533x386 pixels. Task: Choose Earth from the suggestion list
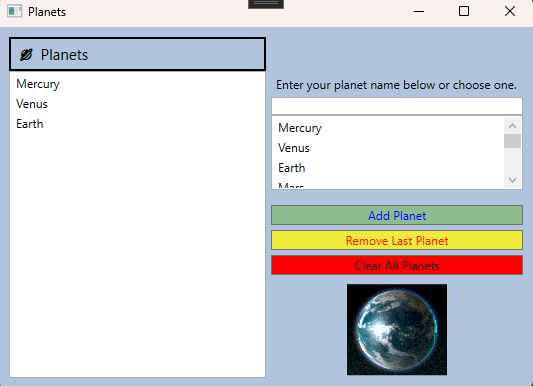click(388, 168)
